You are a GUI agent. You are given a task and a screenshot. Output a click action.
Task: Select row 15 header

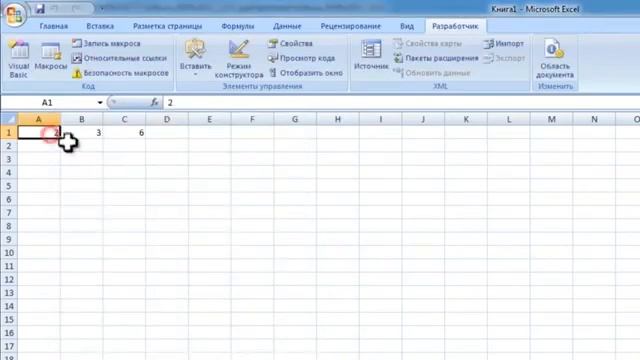click(x=9, y=320)
